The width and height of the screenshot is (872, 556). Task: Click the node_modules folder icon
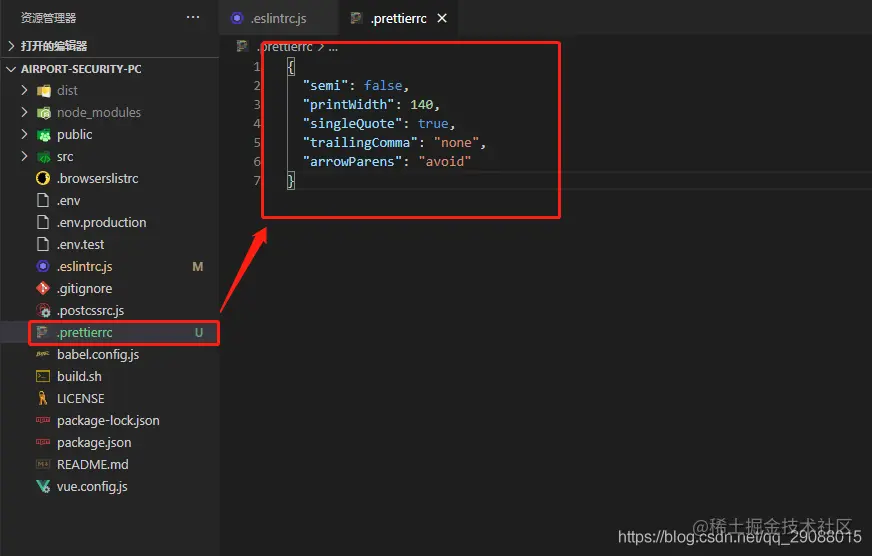click(x=43, y=113)
